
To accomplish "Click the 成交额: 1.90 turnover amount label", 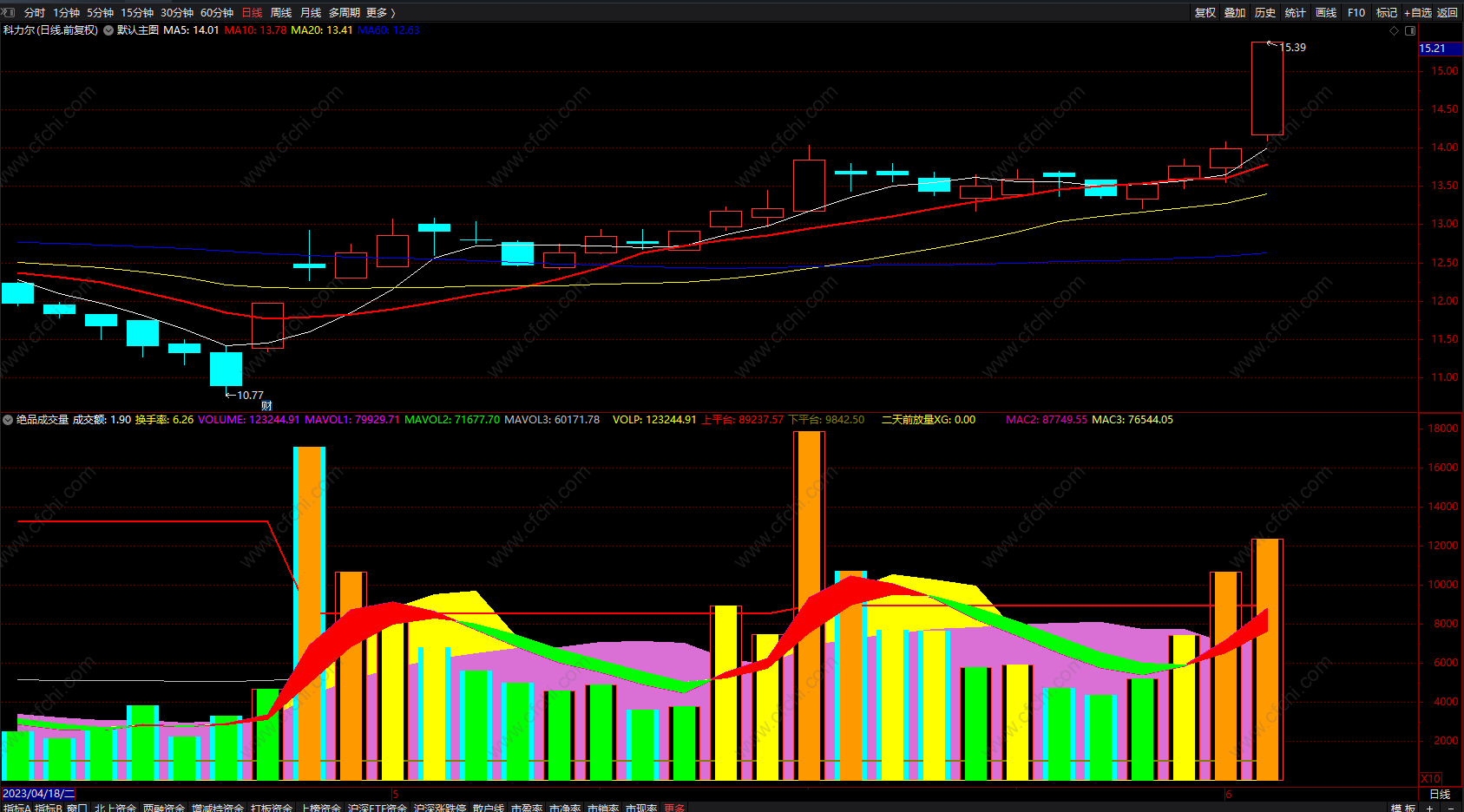I will click(102, 420).
